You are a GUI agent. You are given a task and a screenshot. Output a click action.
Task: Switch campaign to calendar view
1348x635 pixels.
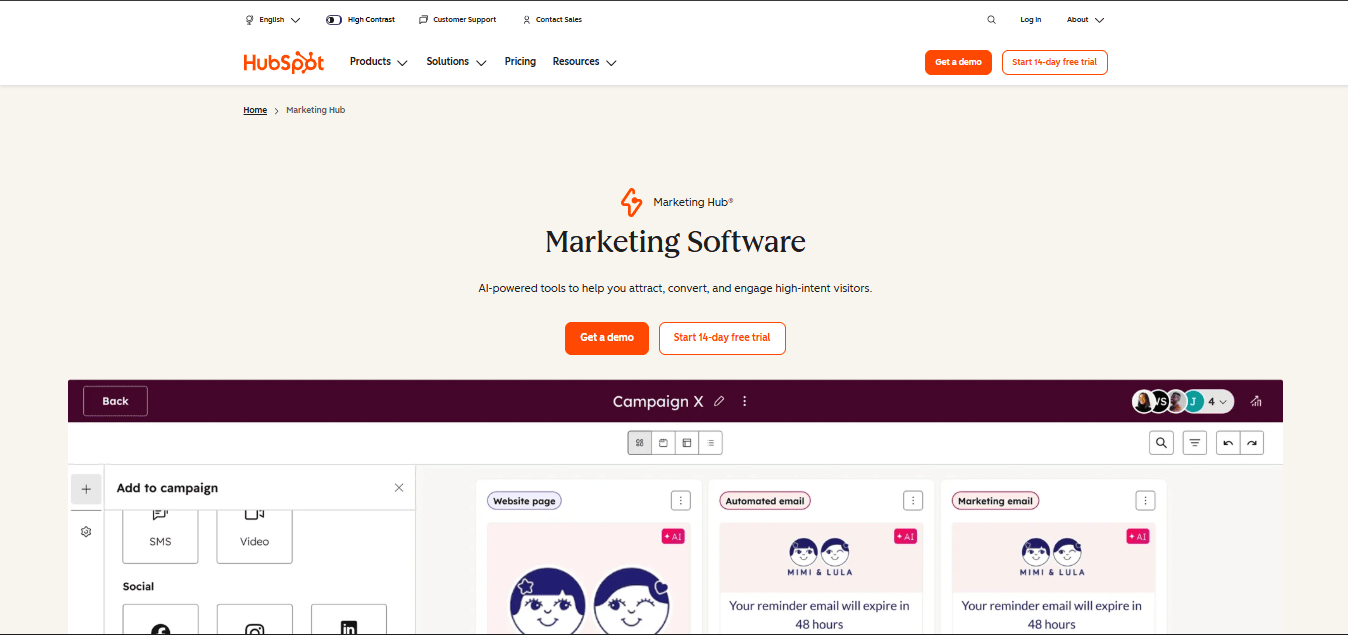point(663,442)
